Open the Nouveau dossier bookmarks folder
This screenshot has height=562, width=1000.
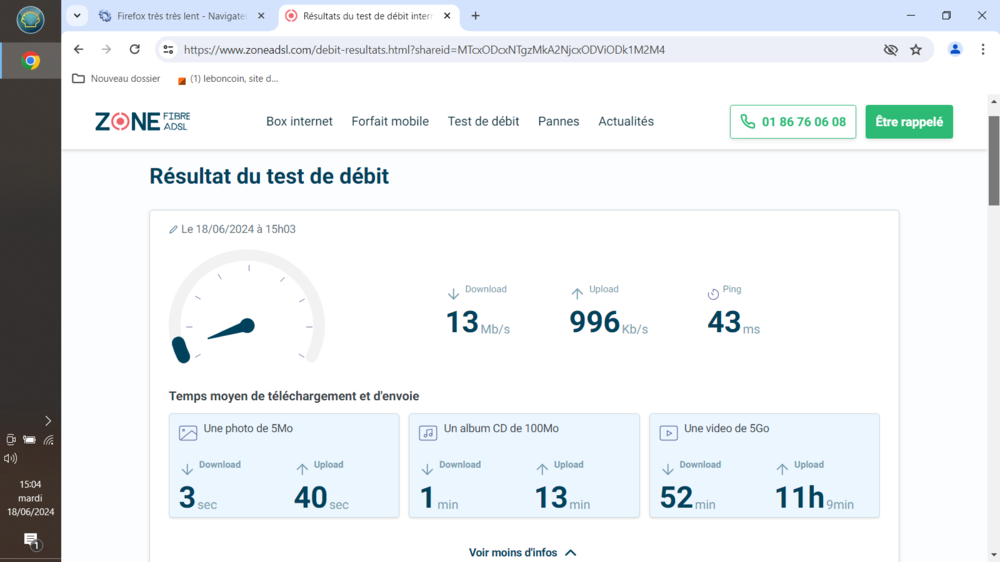[116, 78]
